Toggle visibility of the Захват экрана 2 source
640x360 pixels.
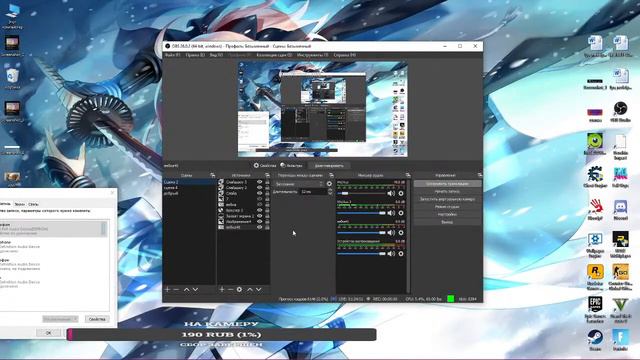click(259, 216)
